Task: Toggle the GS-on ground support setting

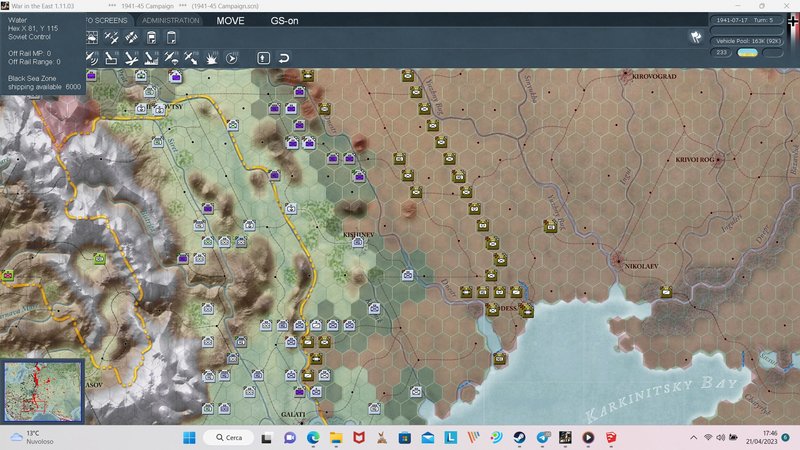Action: point(284,21)
